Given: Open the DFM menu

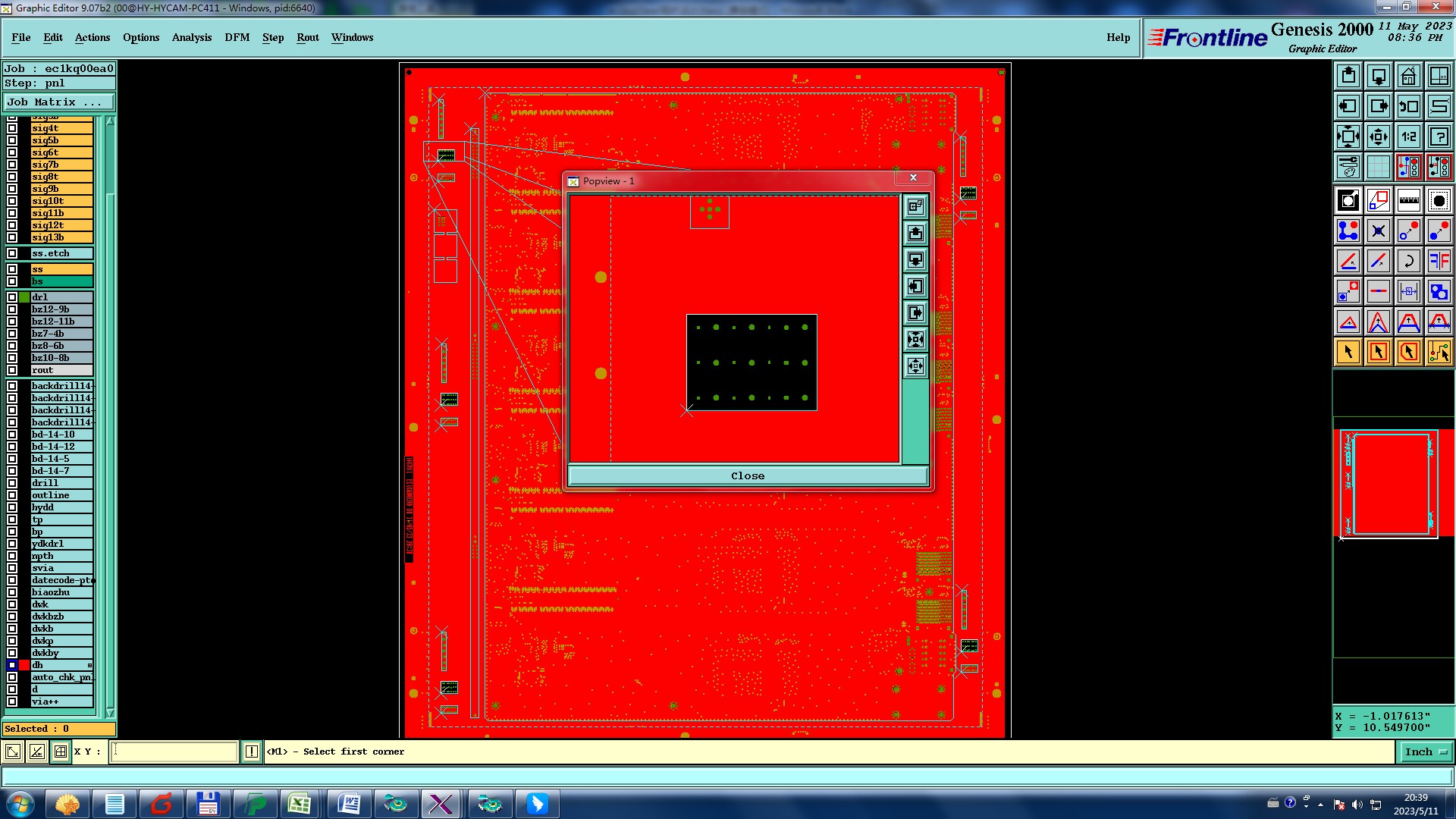Looking at the screenshot, I should pyautogui.click(x=237, y=37).
